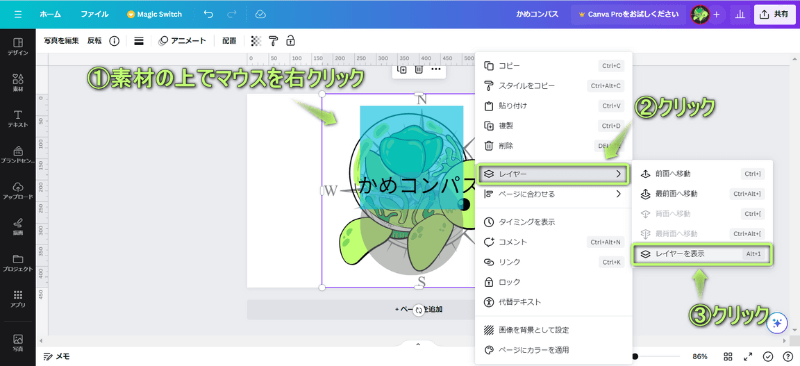The height and width of the screenshot is (366, 800).
Task: Expand the レイヤー submenu
Action: pos(554,174)
